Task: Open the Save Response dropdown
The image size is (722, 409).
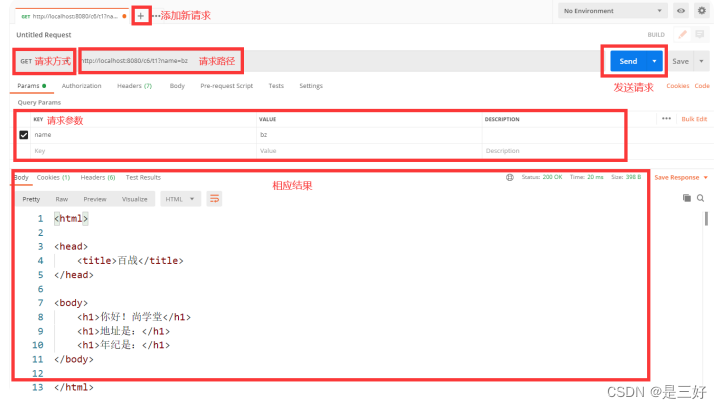Action: [681, 178]
